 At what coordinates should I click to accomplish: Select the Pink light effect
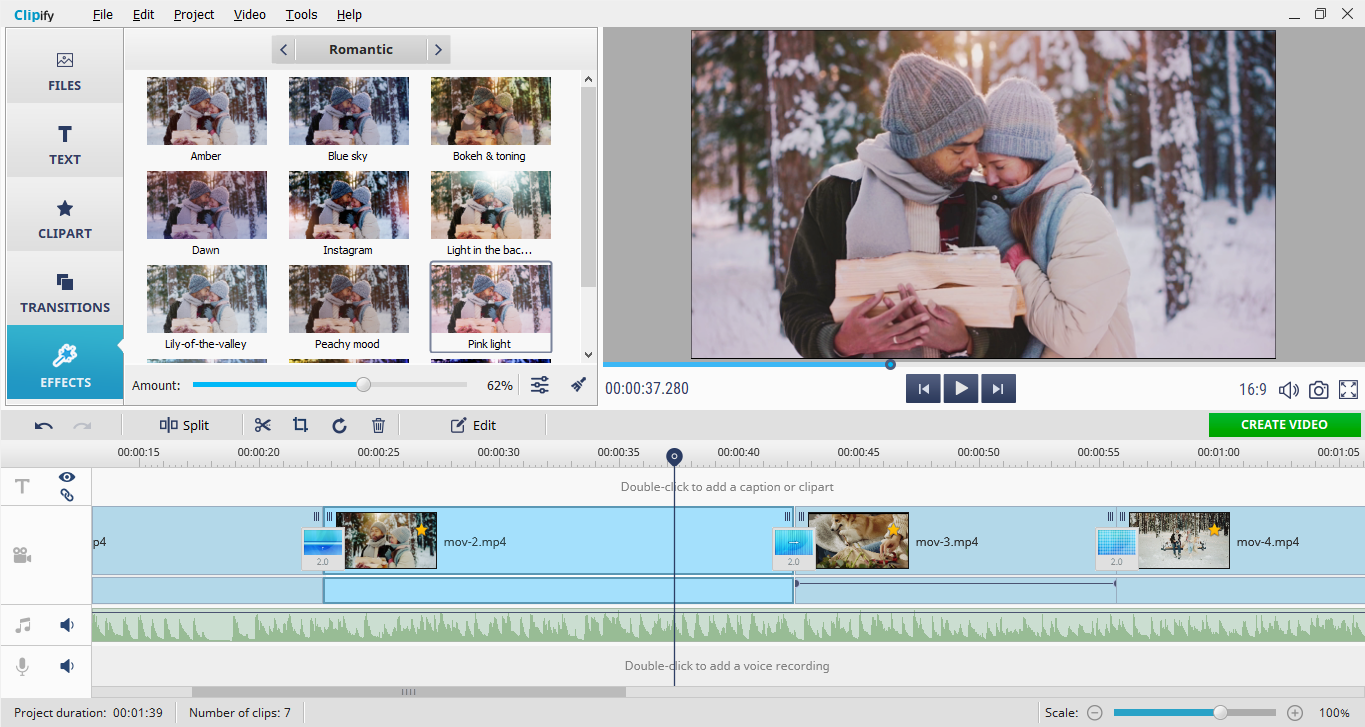(x=490, y=308)
